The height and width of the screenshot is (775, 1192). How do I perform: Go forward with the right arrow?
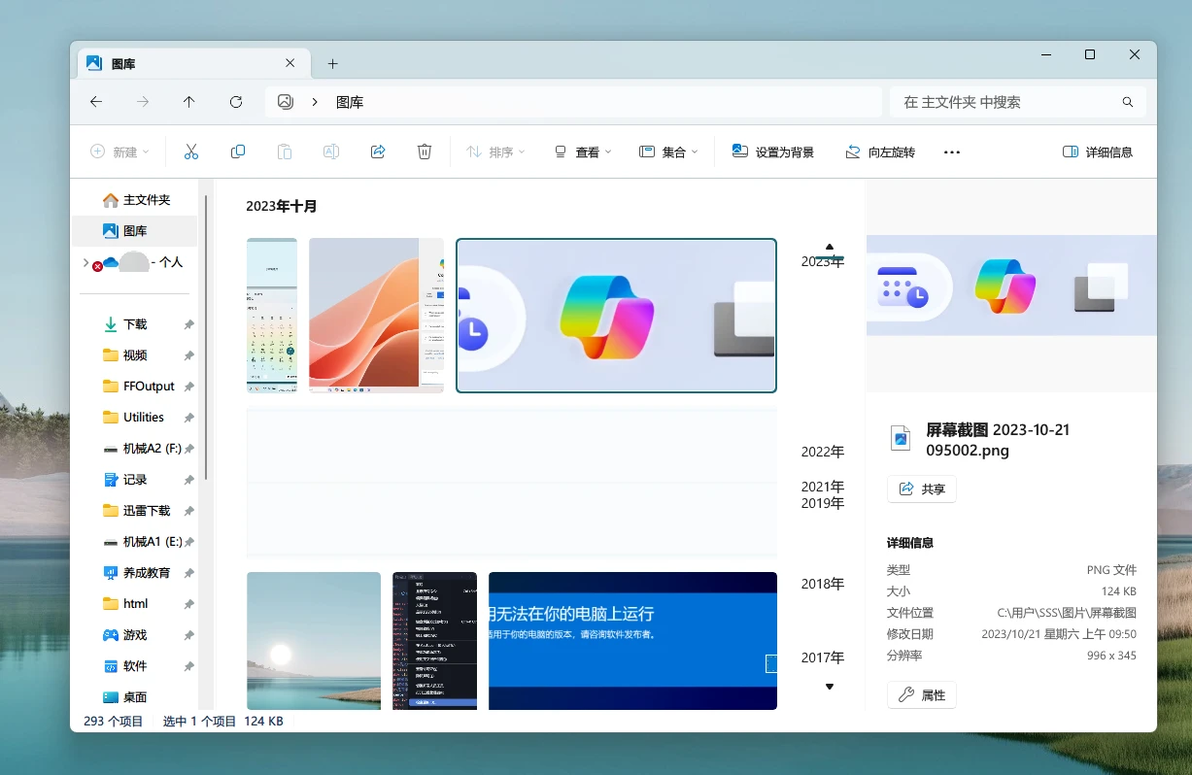tap(142, 102)
